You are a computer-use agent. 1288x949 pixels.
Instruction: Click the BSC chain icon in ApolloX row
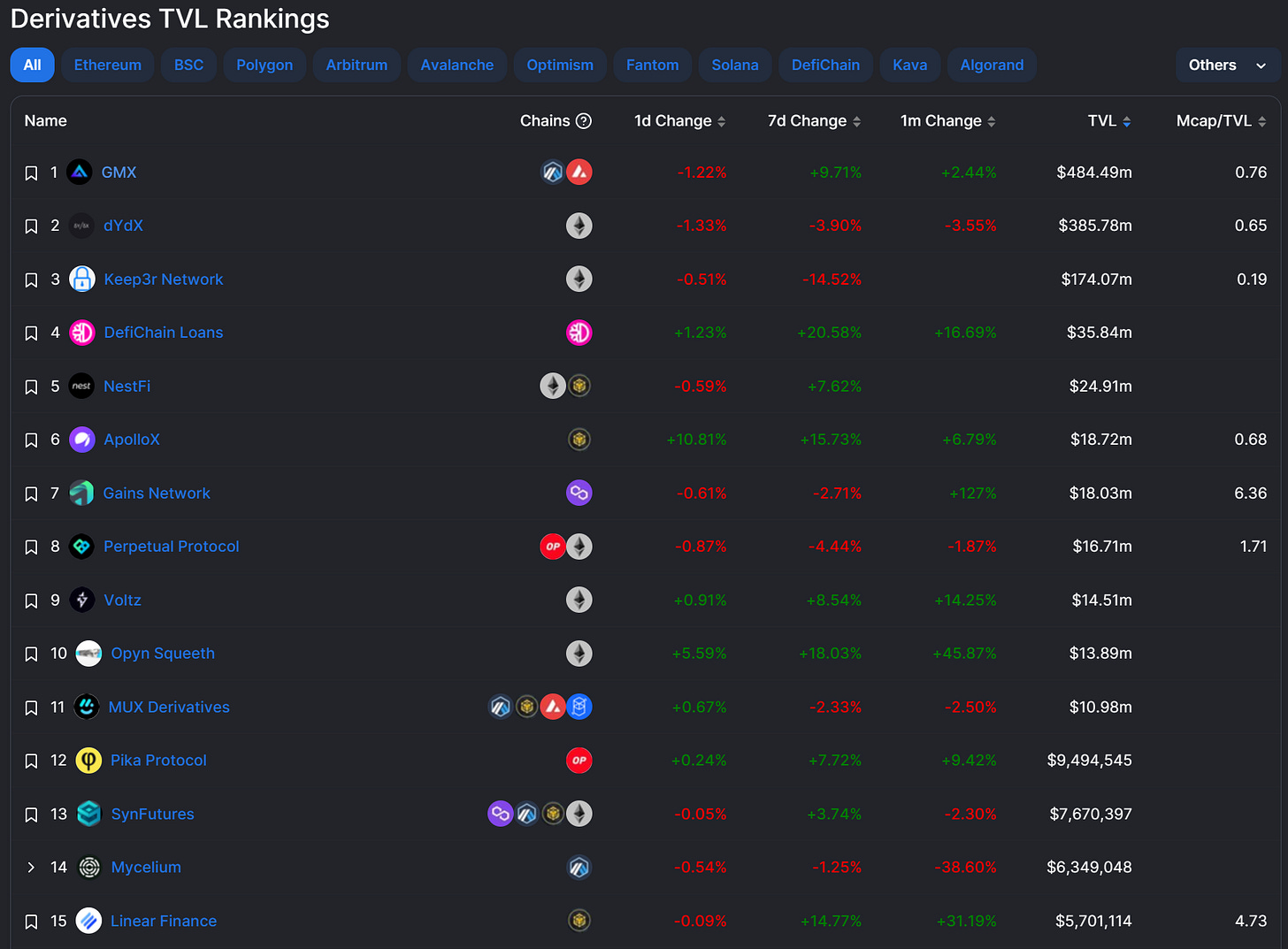click(579, 440)
